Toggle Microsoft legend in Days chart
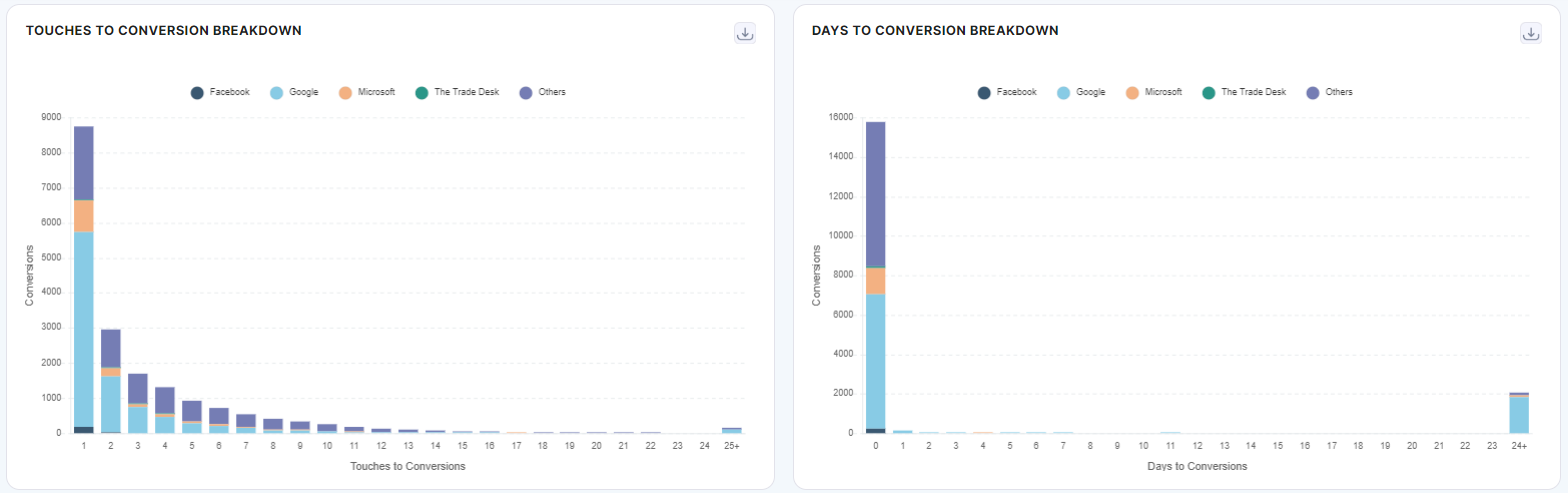Screen dimensions: 1568x493 coord(1153,92)
